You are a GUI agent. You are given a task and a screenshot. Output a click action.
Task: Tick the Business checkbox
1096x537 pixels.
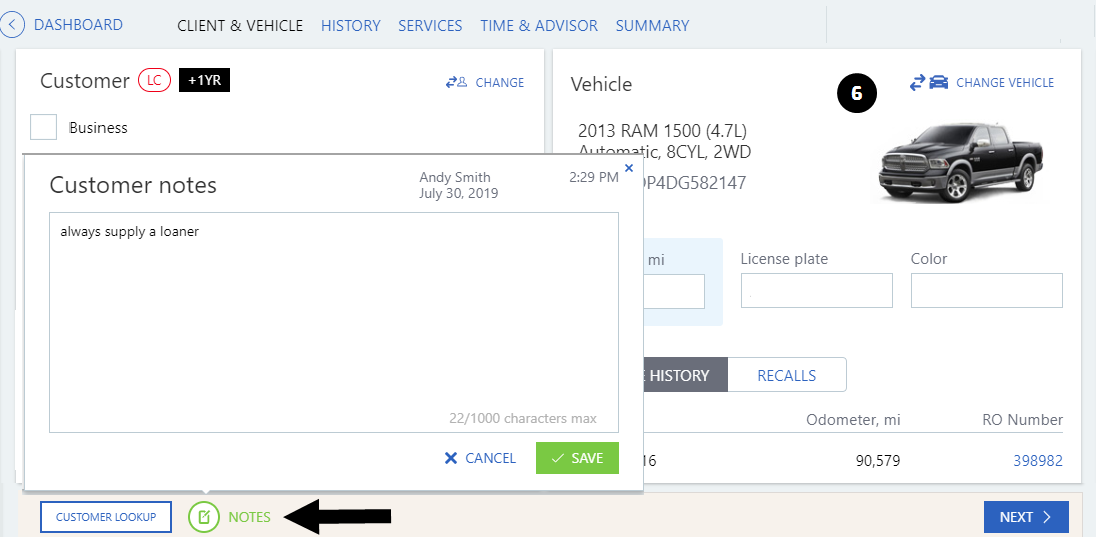pyautogui.click(x=43, y=127)
